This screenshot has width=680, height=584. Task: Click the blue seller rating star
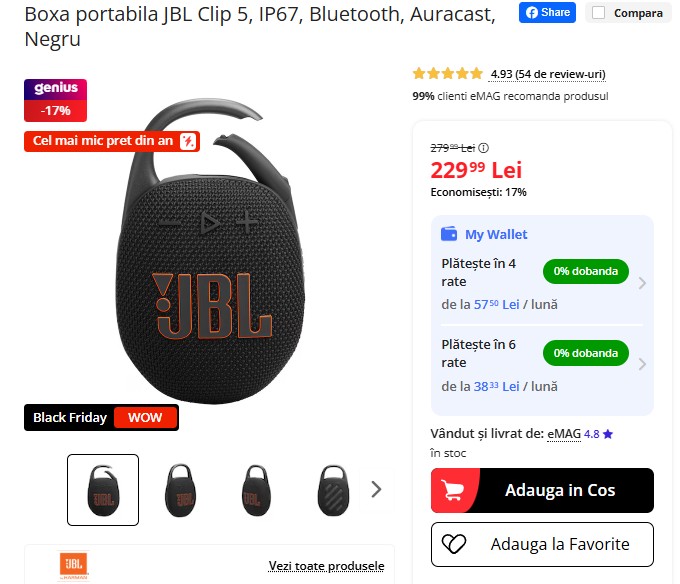pyautogui.click(x=608, y=434)
